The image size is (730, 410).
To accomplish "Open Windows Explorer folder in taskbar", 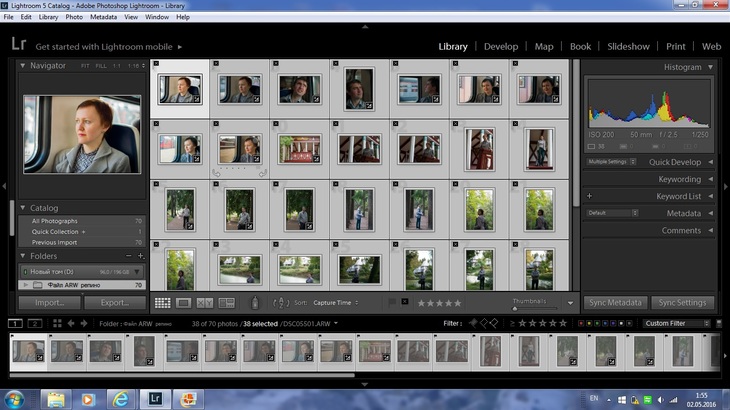I will 56,399.
